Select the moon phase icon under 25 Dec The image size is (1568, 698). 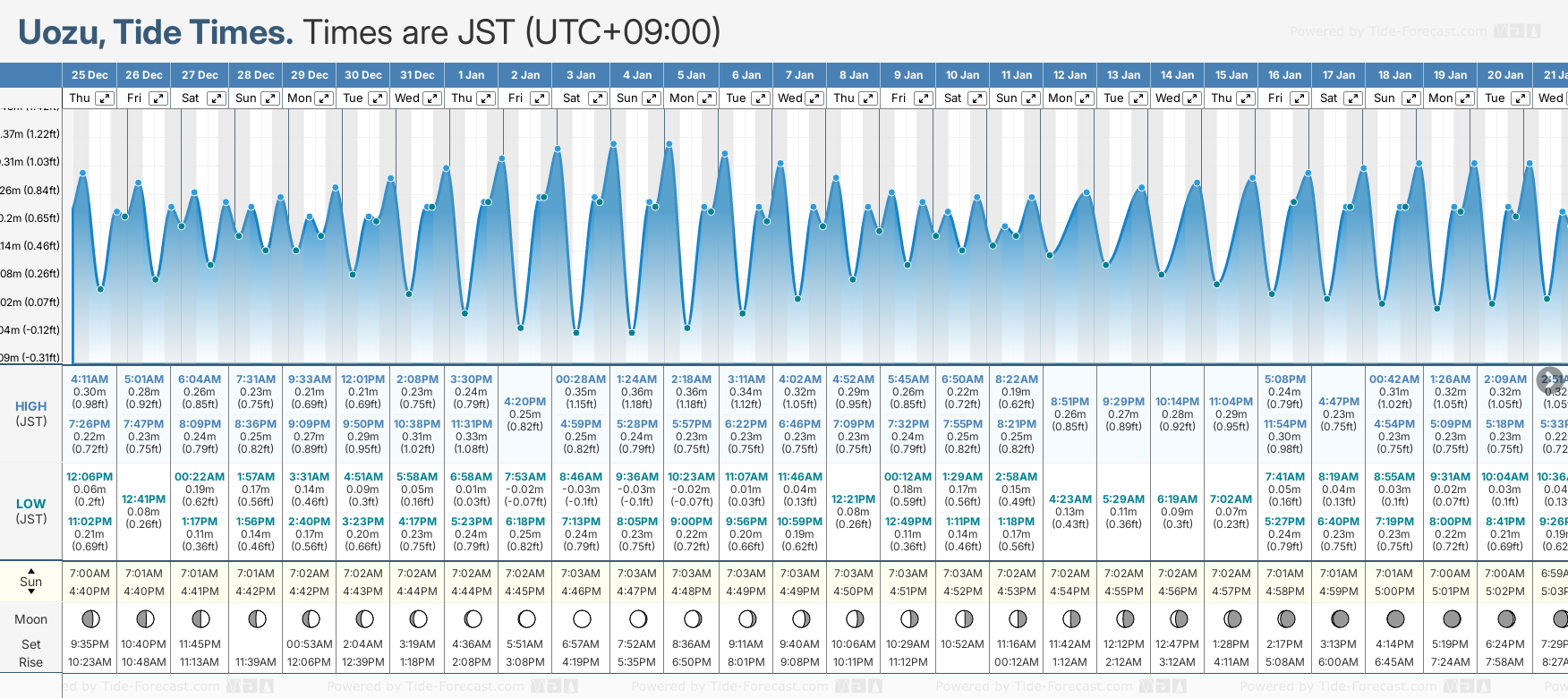pos(90,618)
